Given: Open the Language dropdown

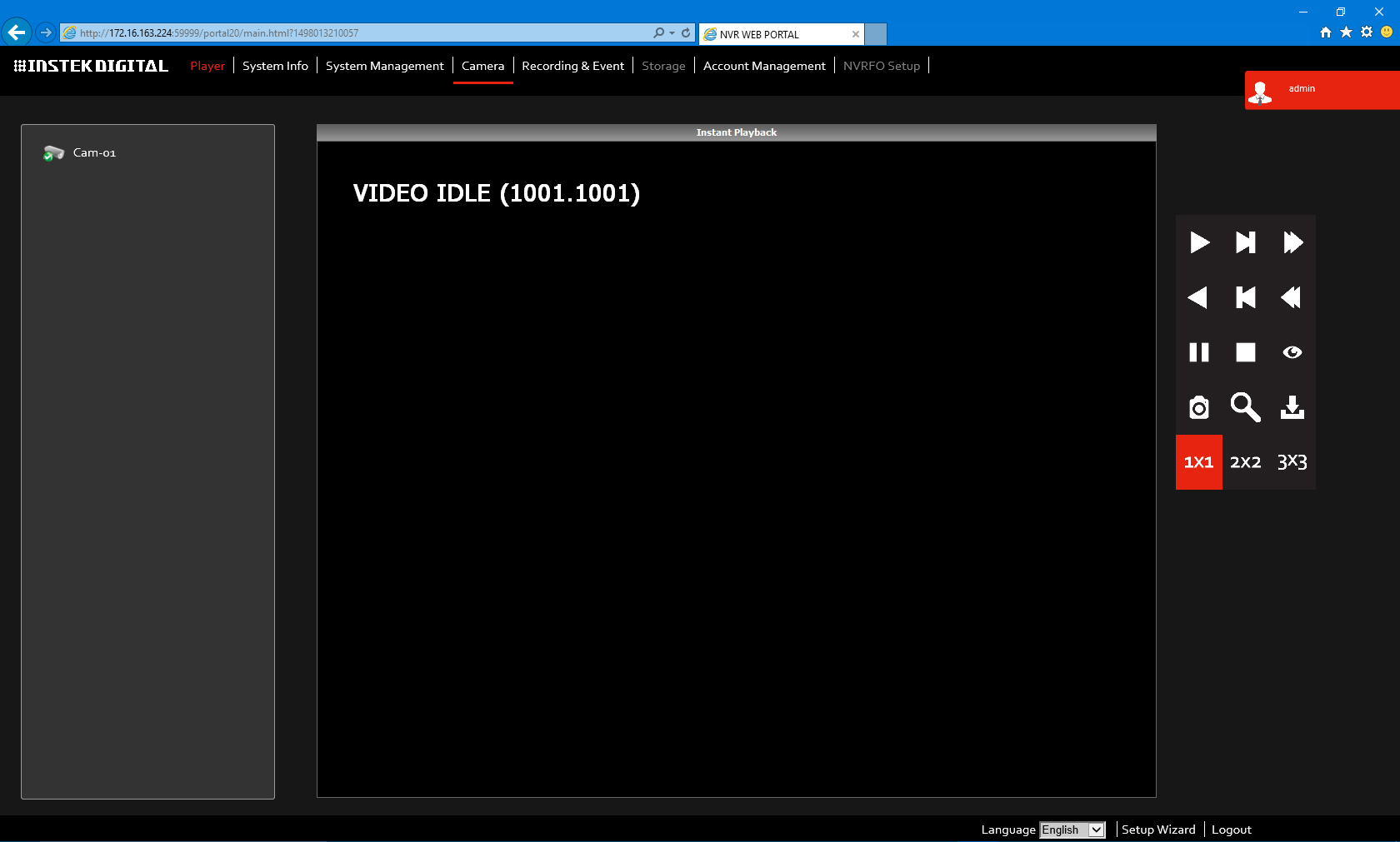Looking at the screenshot, I should click(1072, 830).
